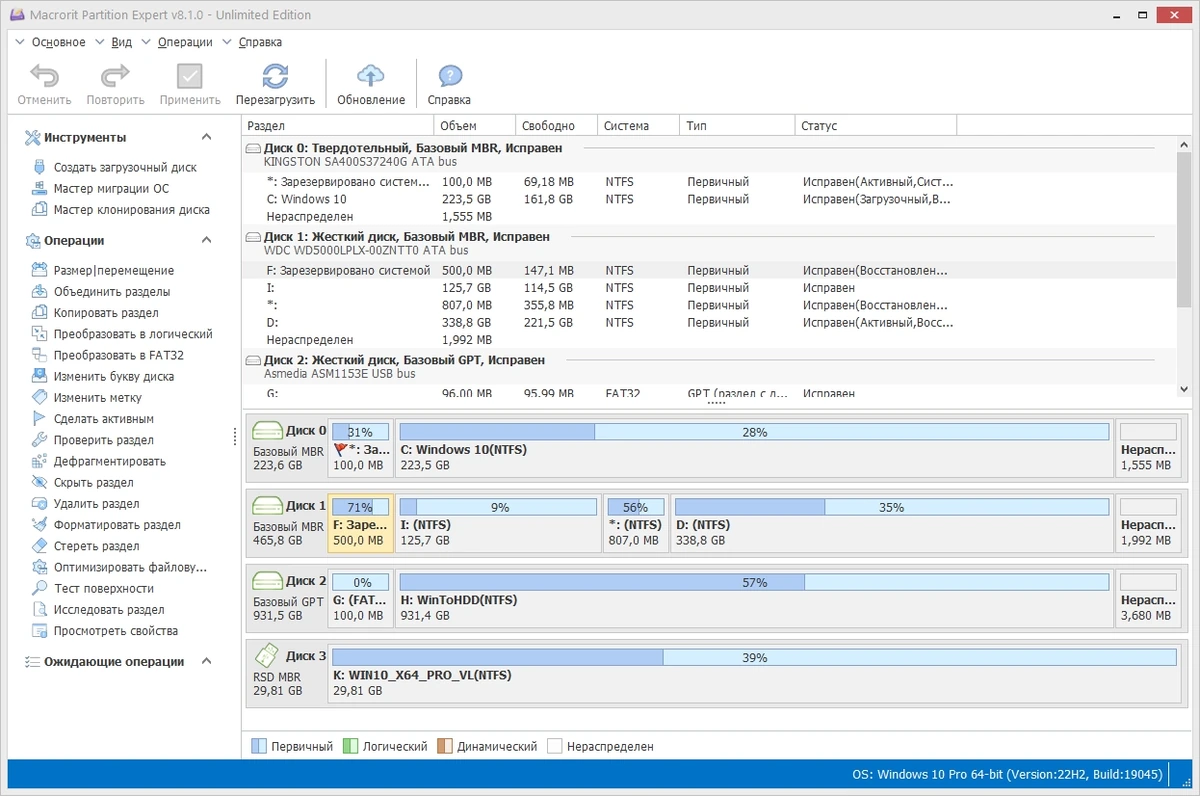The width and height of the screenshot is (1200, 796).
Task: Open the Вид menu
Action: point(121,42)
